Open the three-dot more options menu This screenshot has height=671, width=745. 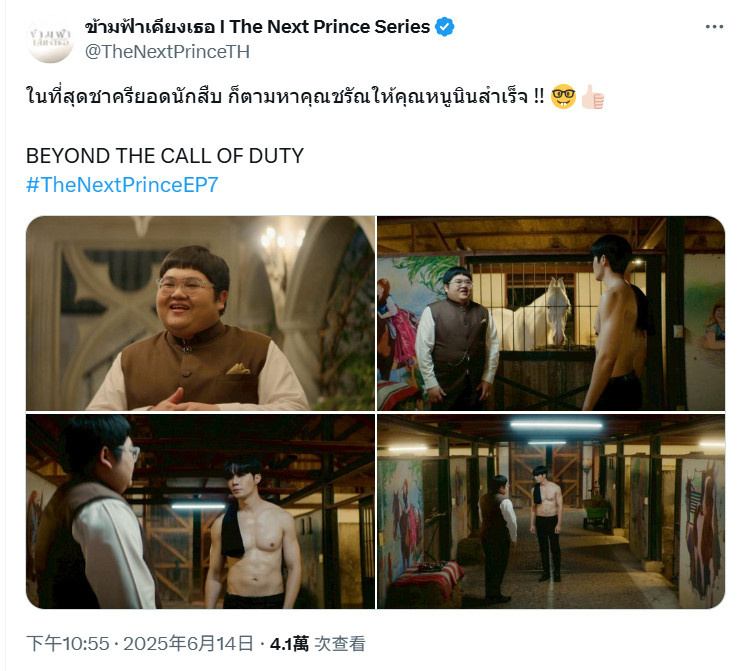[x=714, y=27]
